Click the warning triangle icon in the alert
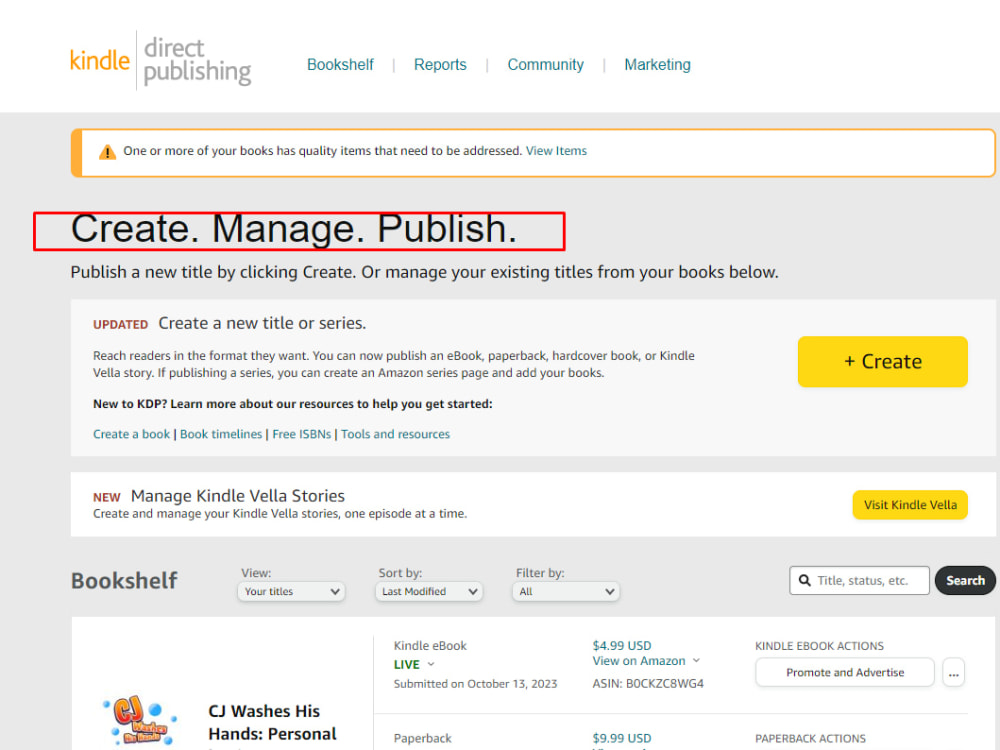1000x750 pixels. (x=107, y=152)
